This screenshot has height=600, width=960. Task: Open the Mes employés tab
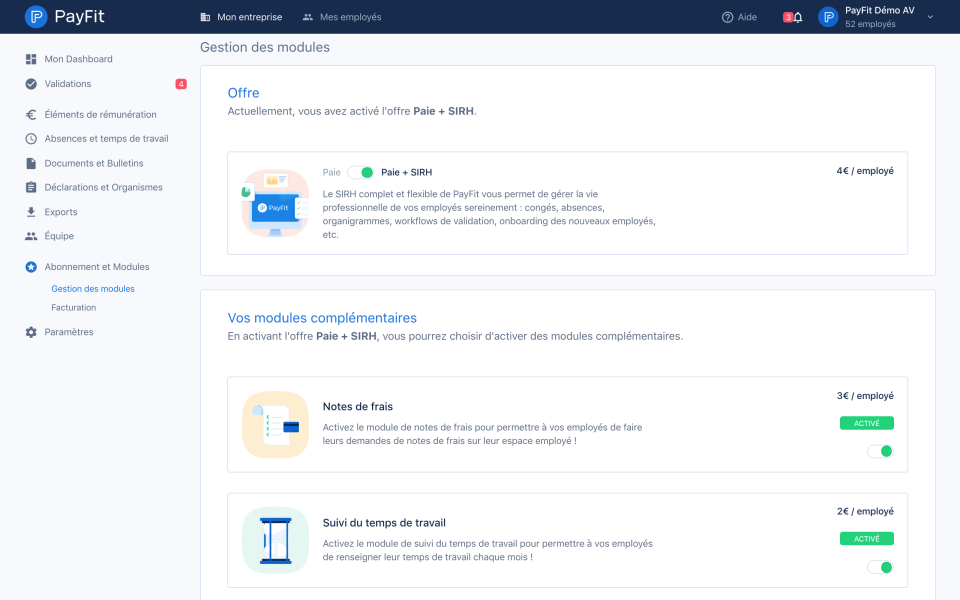coord(342,17)
